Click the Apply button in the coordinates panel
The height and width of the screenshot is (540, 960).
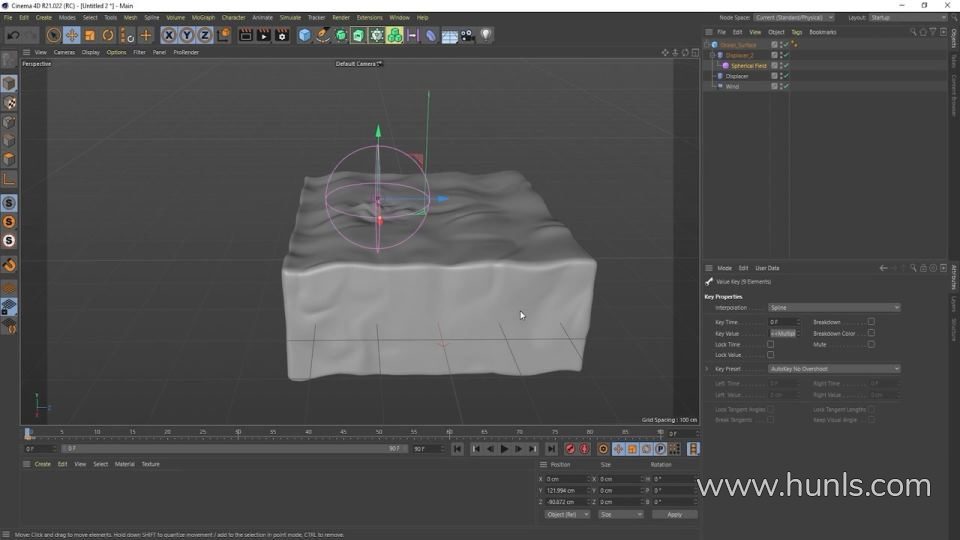(674, 514)
